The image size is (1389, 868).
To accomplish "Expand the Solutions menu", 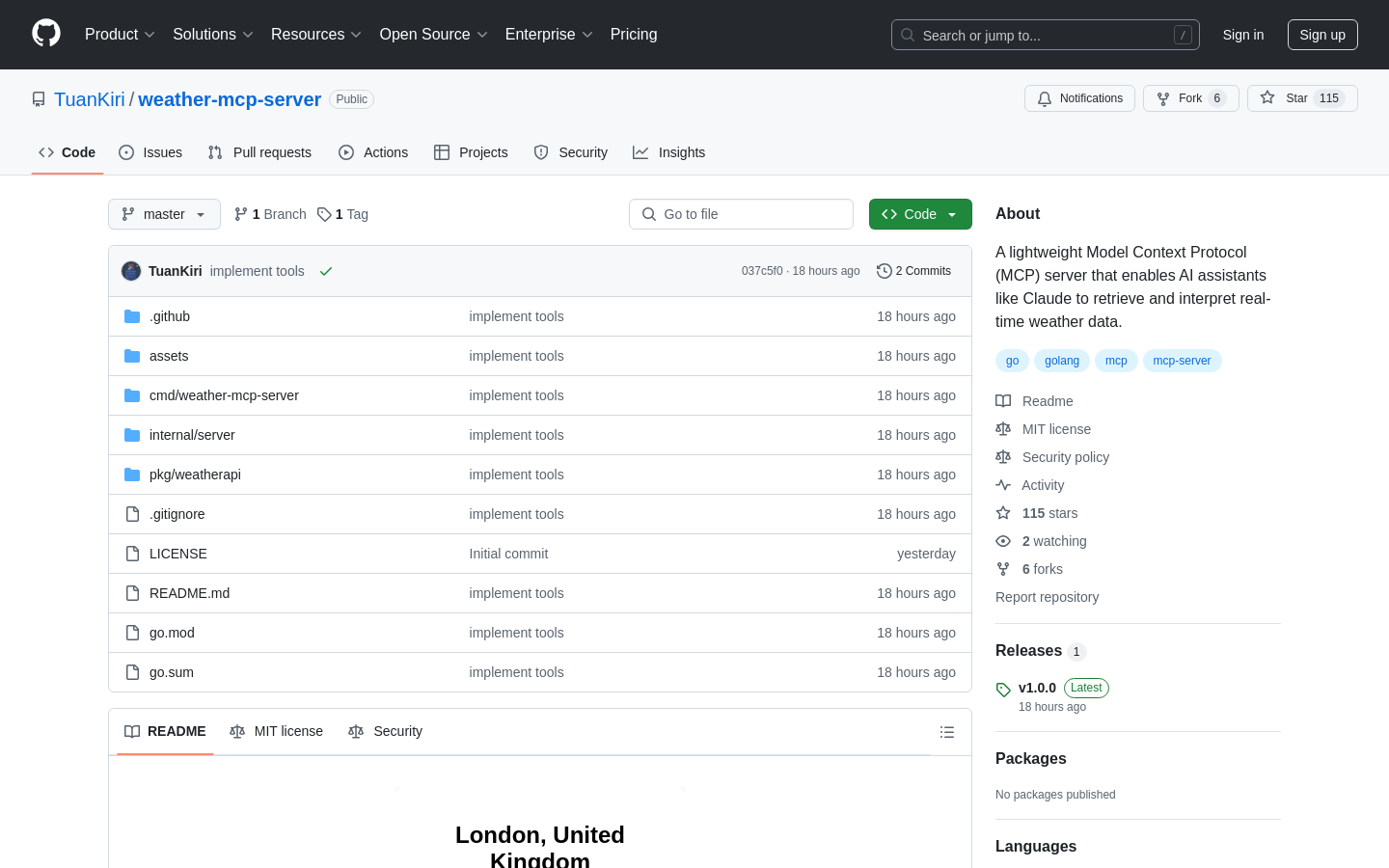I will (213, 35).
